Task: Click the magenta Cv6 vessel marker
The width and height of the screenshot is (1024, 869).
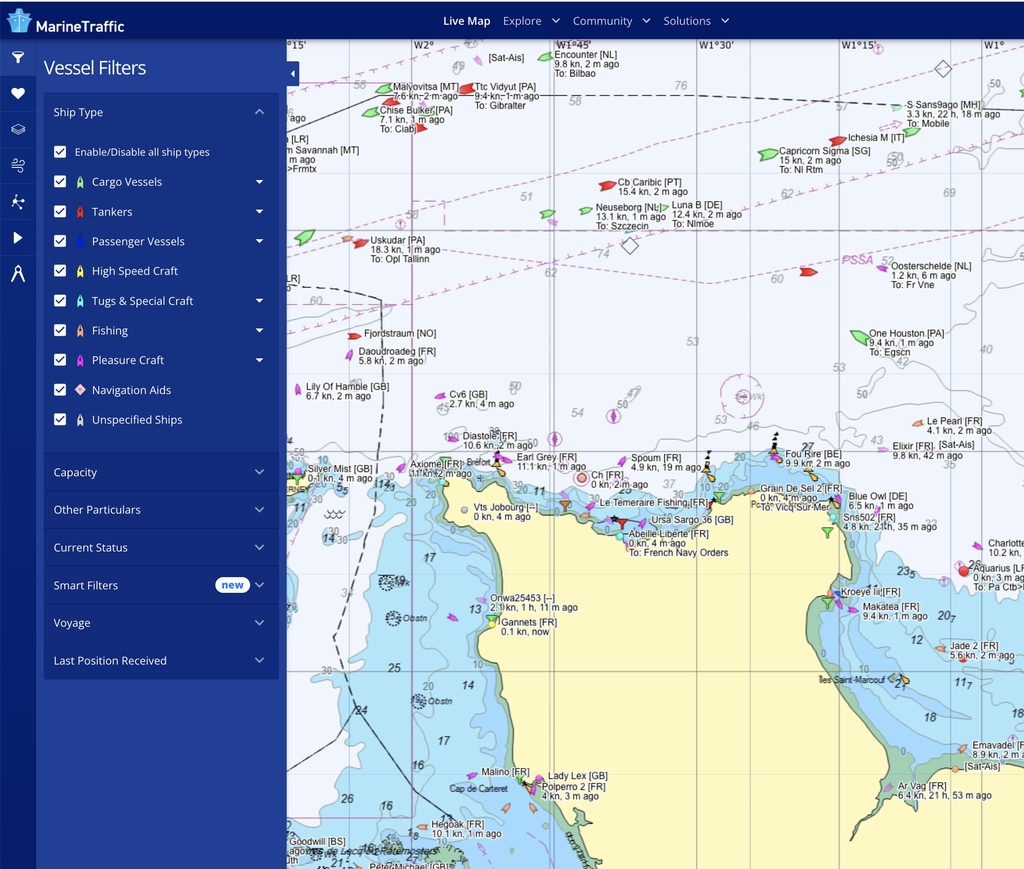Action: [440, 396]
